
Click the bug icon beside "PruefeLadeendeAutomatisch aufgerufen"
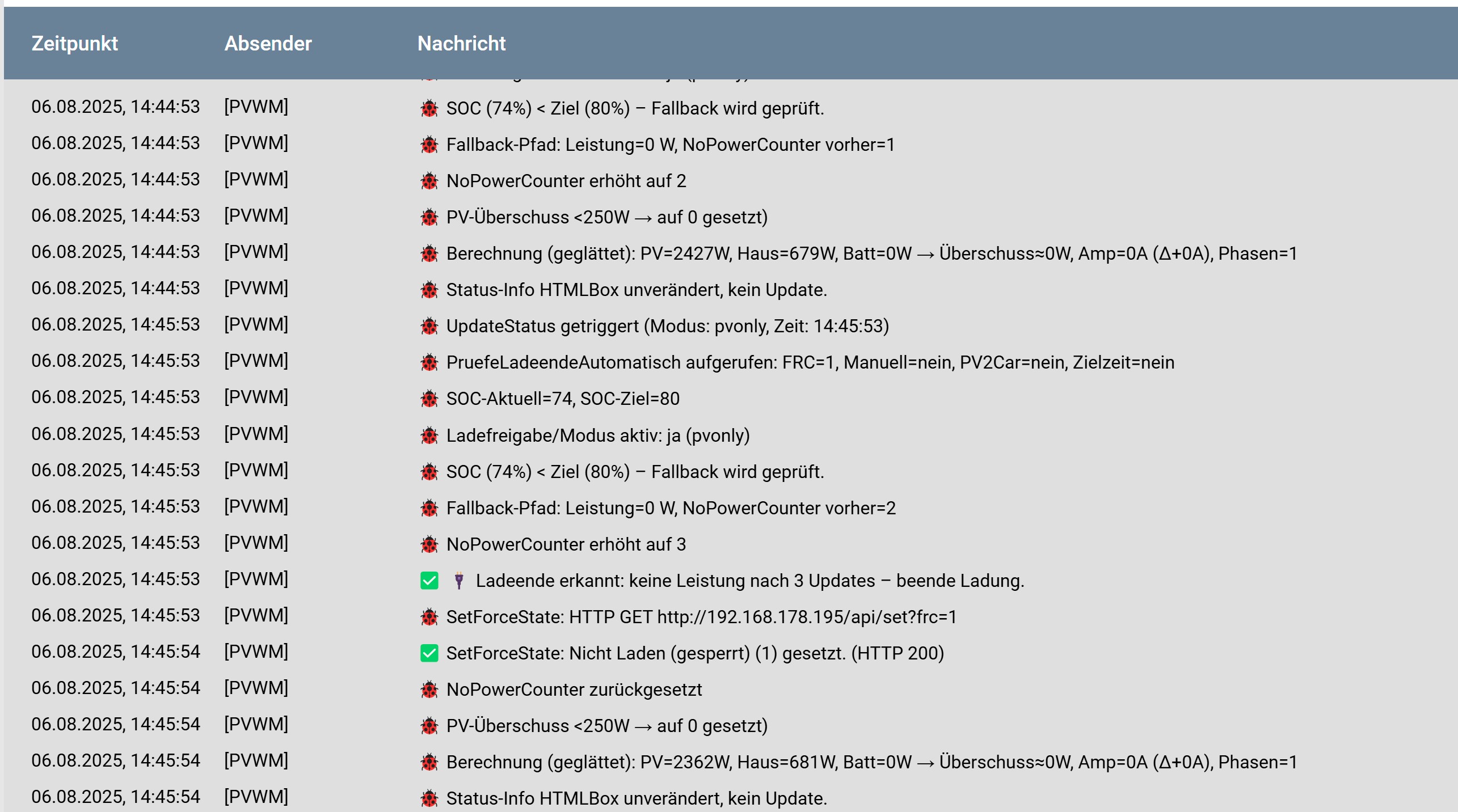click(x=429, y=363)
